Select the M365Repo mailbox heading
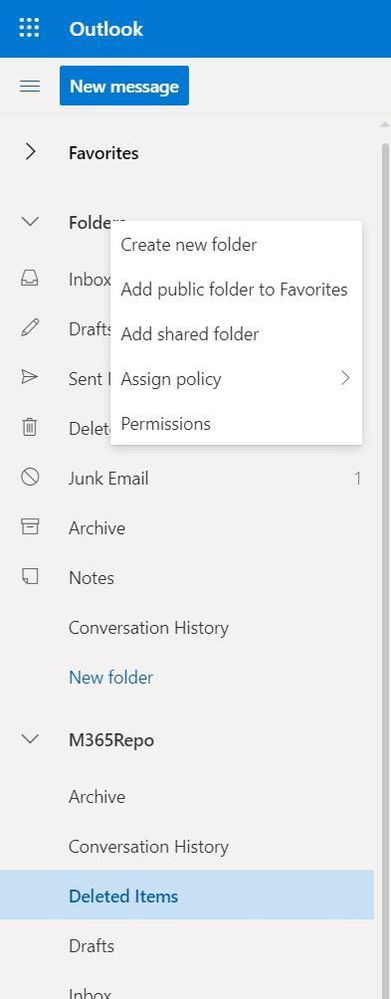The image size is (391, 999). pyautogui.click(x=111, y=740)
